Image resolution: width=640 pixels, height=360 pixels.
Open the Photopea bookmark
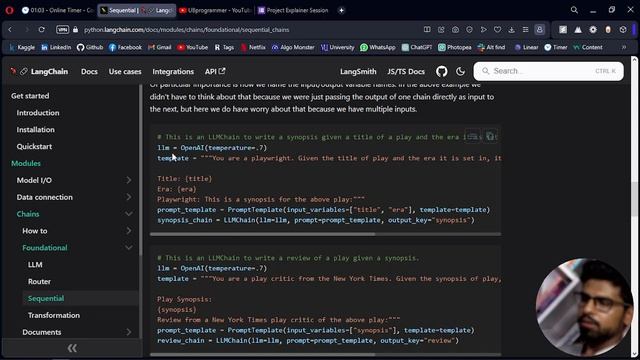pyautogui.click(x=455, y=47)
